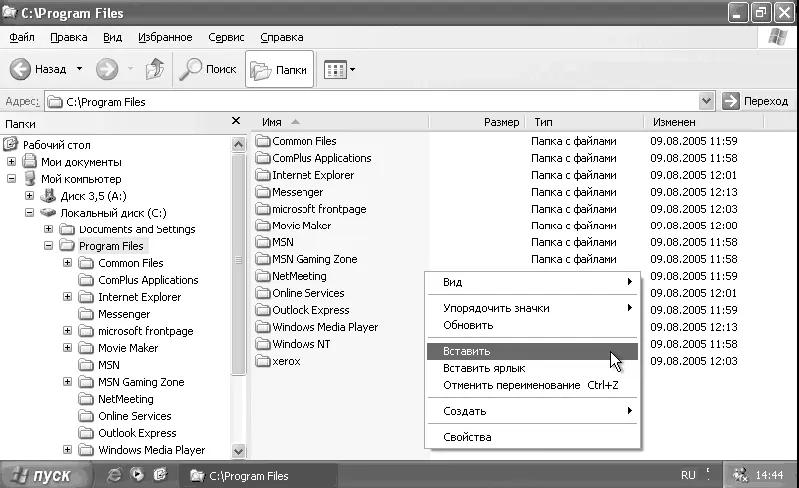Open the Правка menu
The height and width of the screenshot is (488, 799).
point(69,37)
